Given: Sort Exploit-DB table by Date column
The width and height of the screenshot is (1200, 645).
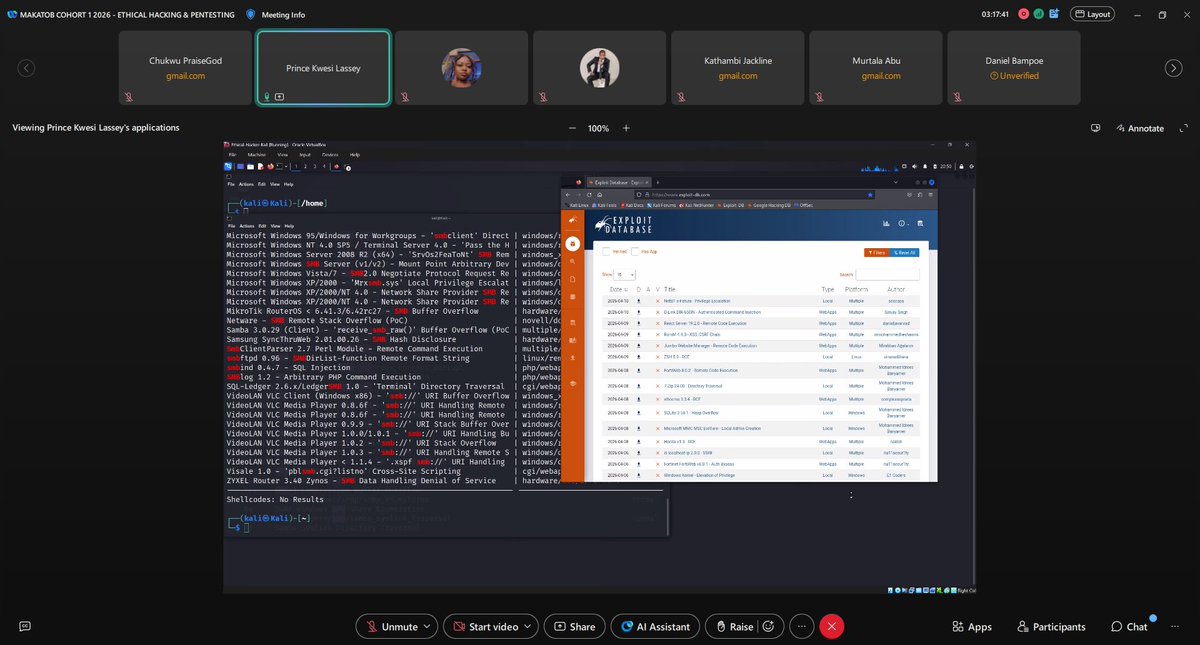Looking at the screenshot, I should (618, 289).
